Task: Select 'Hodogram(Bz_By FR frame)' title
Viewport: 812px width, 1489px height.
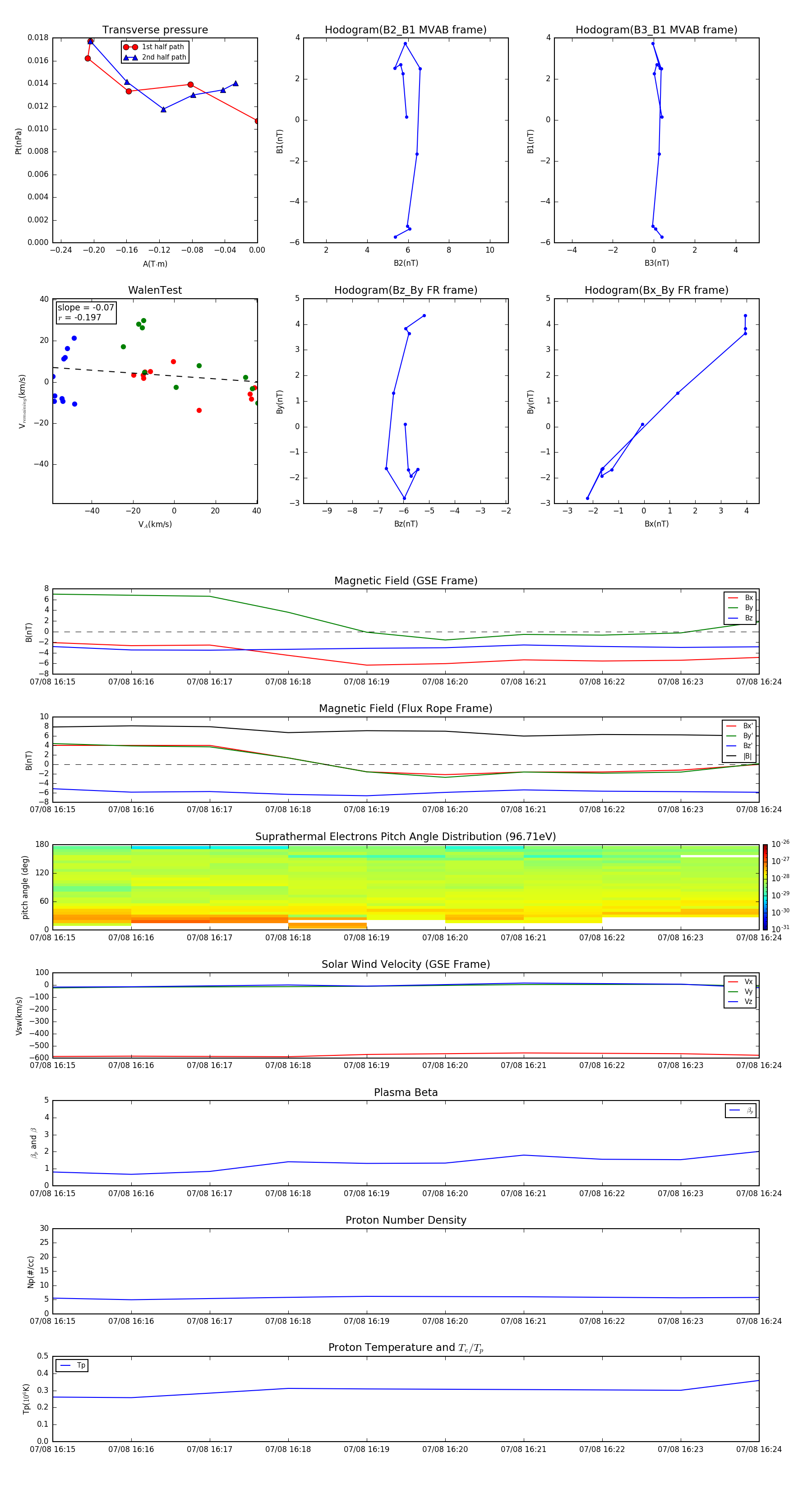Action: [x=406, y=290]
